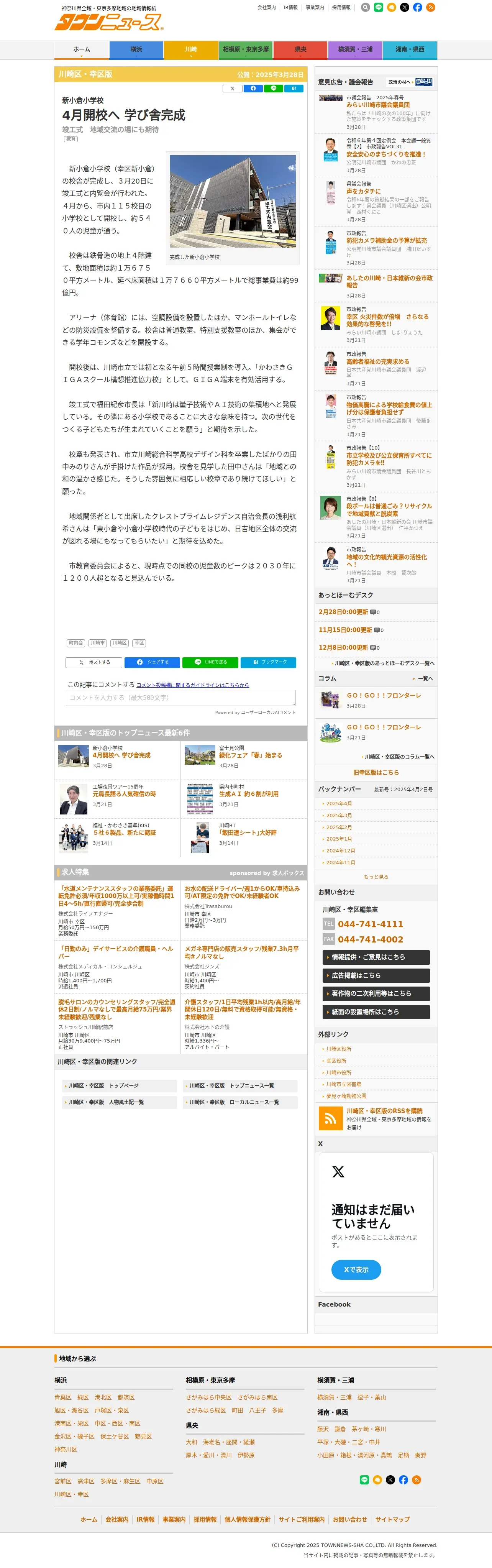492x1568 pixels.
Task: Click 情報提供・ご意見はこちら button
Action: (x=376, y=957)
